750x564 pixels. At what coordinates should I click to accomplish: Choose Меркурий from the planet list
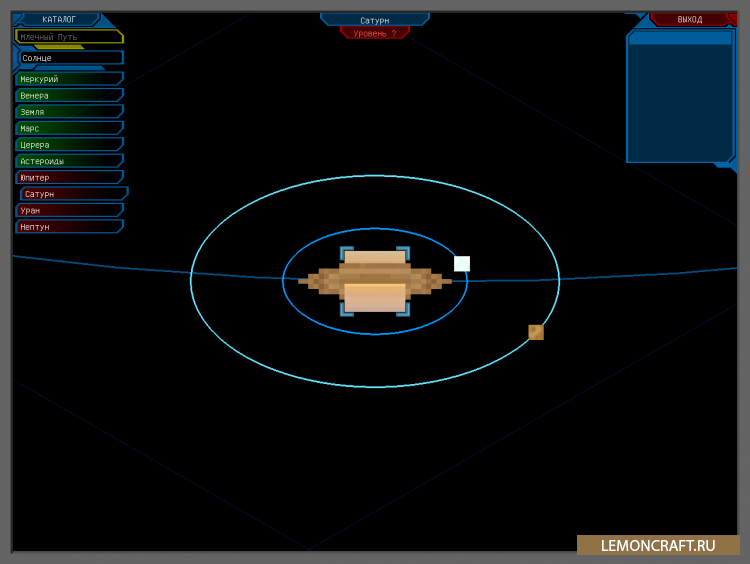[x=68, y=79]
